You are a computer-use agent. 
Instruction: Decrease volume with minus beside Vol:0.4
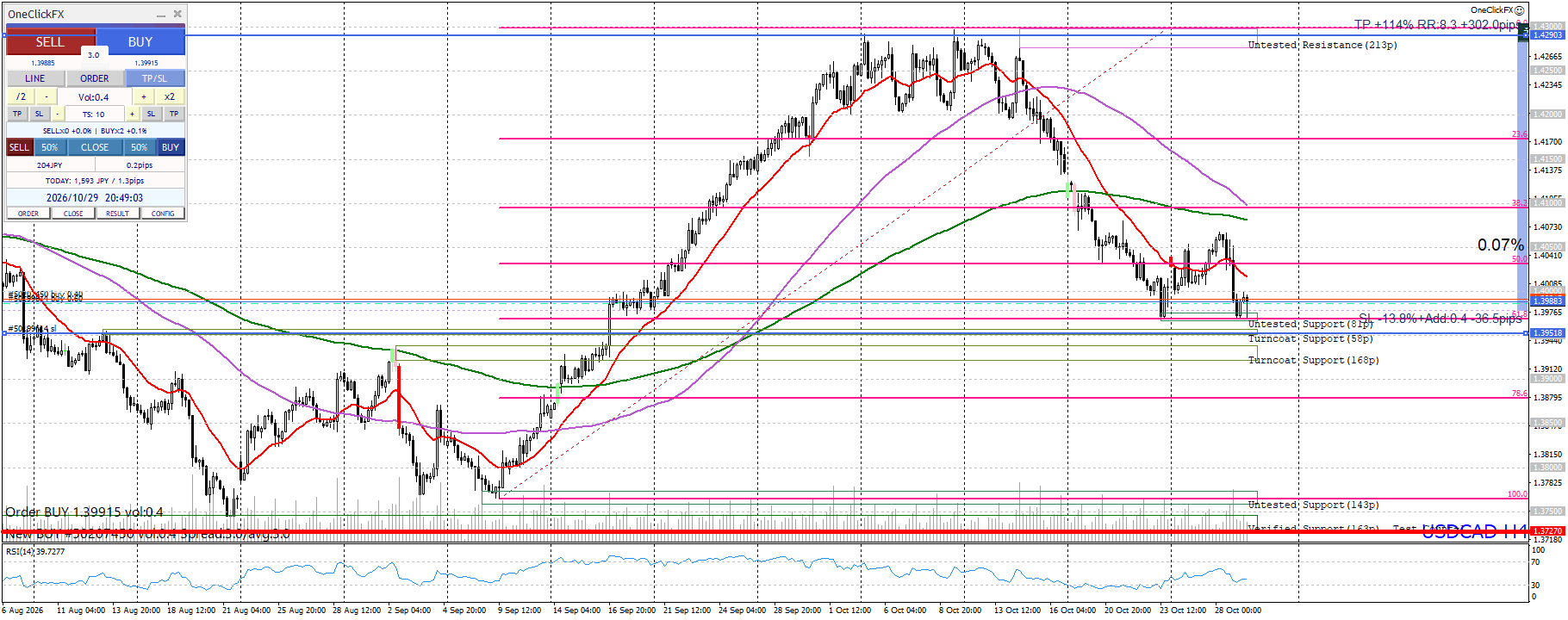point(47,97)
